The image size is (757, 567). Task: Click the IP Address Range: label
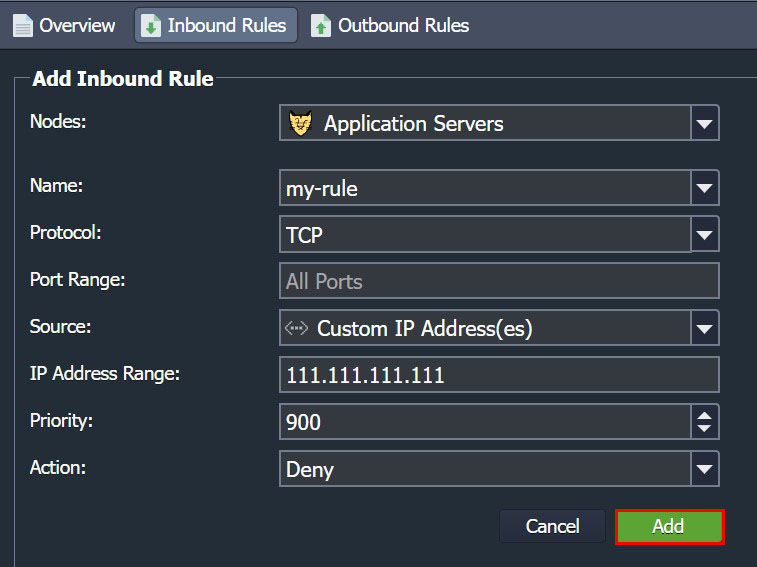[105, 373]
